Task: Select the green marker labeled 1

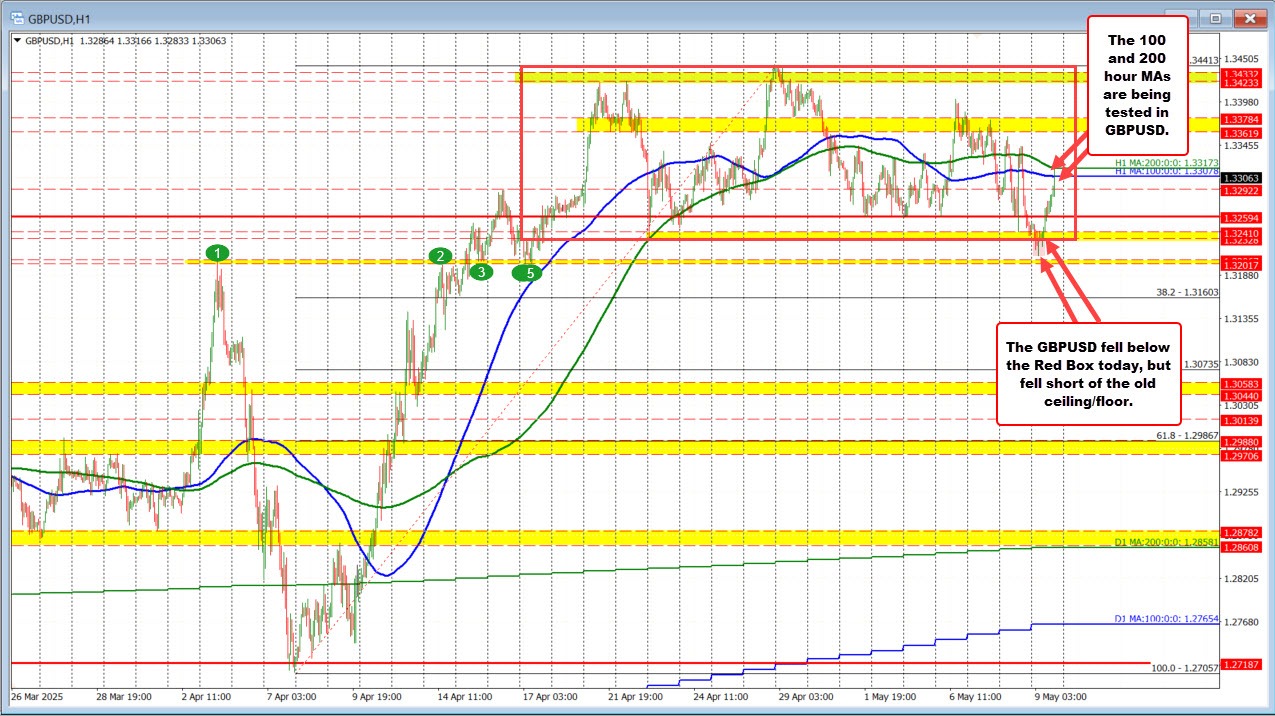Action: click(x=218, y=253)
